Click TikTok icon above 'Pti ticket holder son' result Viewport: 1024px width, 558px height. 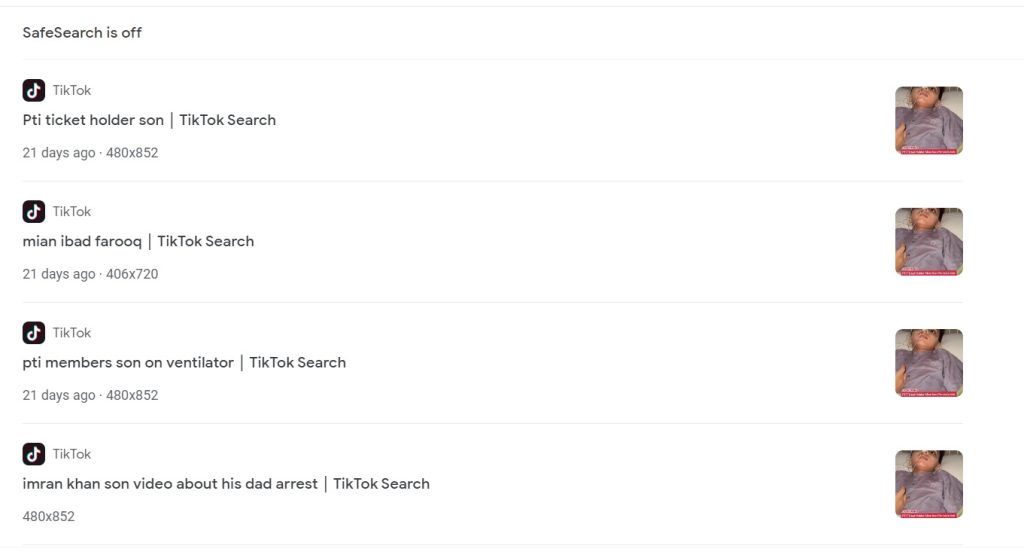coord(34,90)
